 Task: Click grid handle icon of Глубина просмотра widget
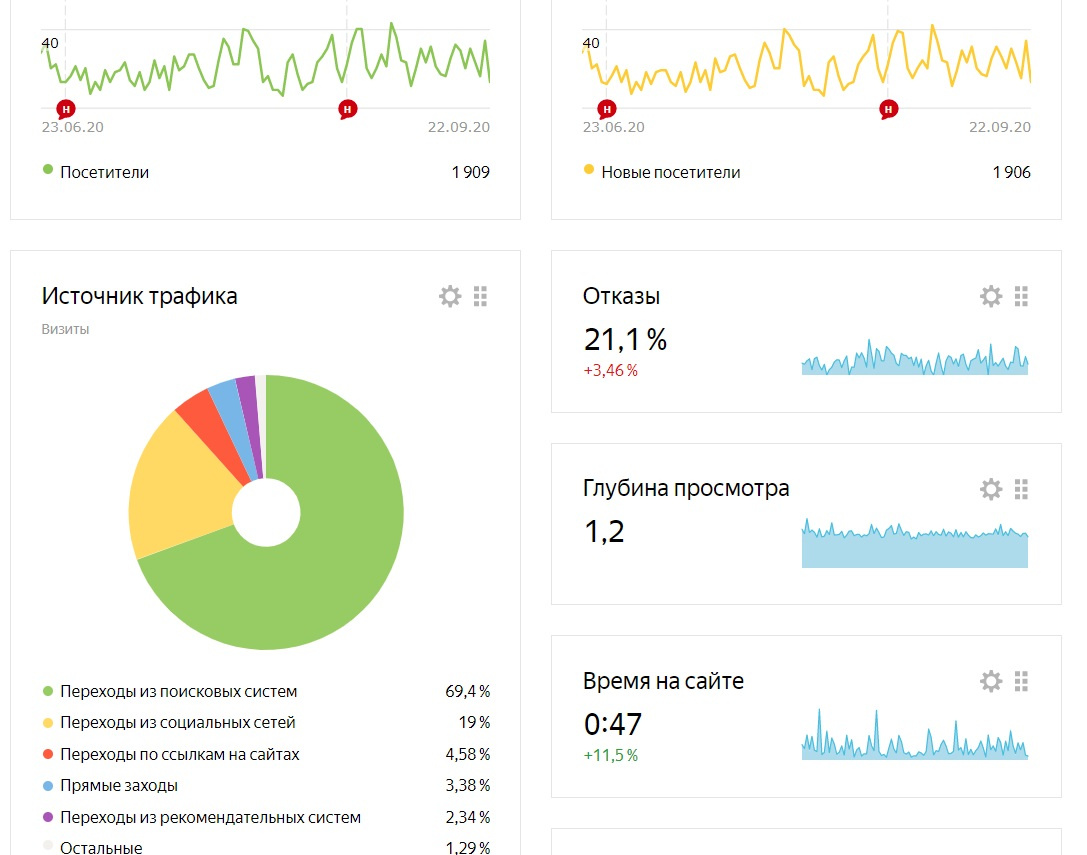click(1021, 489)
